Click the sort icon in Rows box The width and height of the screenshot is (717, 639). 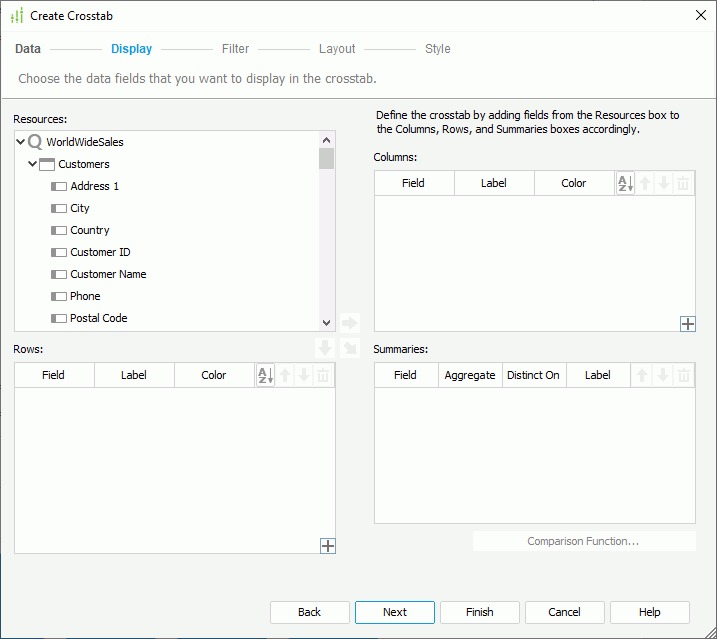coord(265,375)
